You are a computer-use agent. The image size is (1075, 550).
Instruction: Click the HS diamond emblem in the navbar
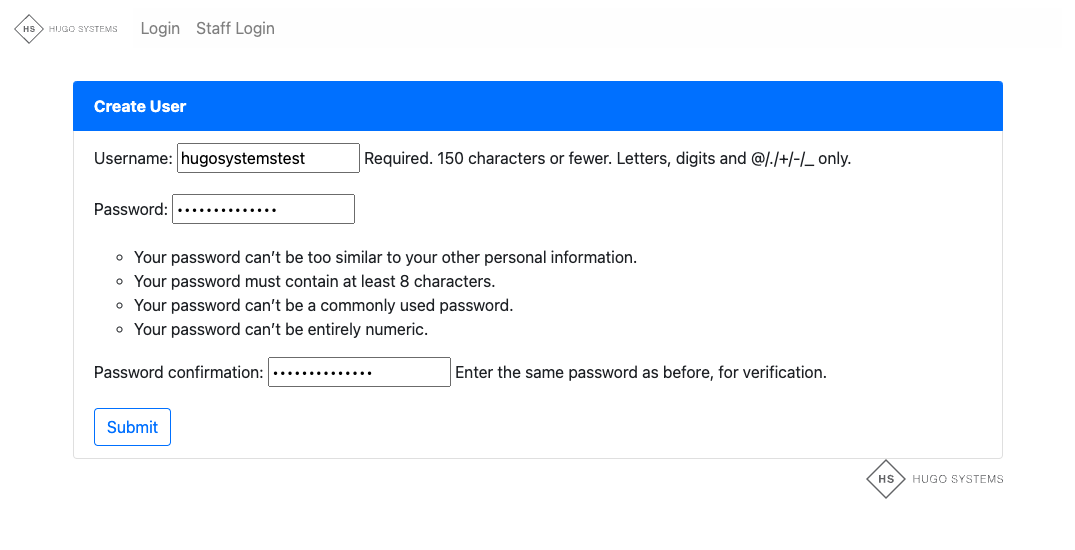pos(29,29)
